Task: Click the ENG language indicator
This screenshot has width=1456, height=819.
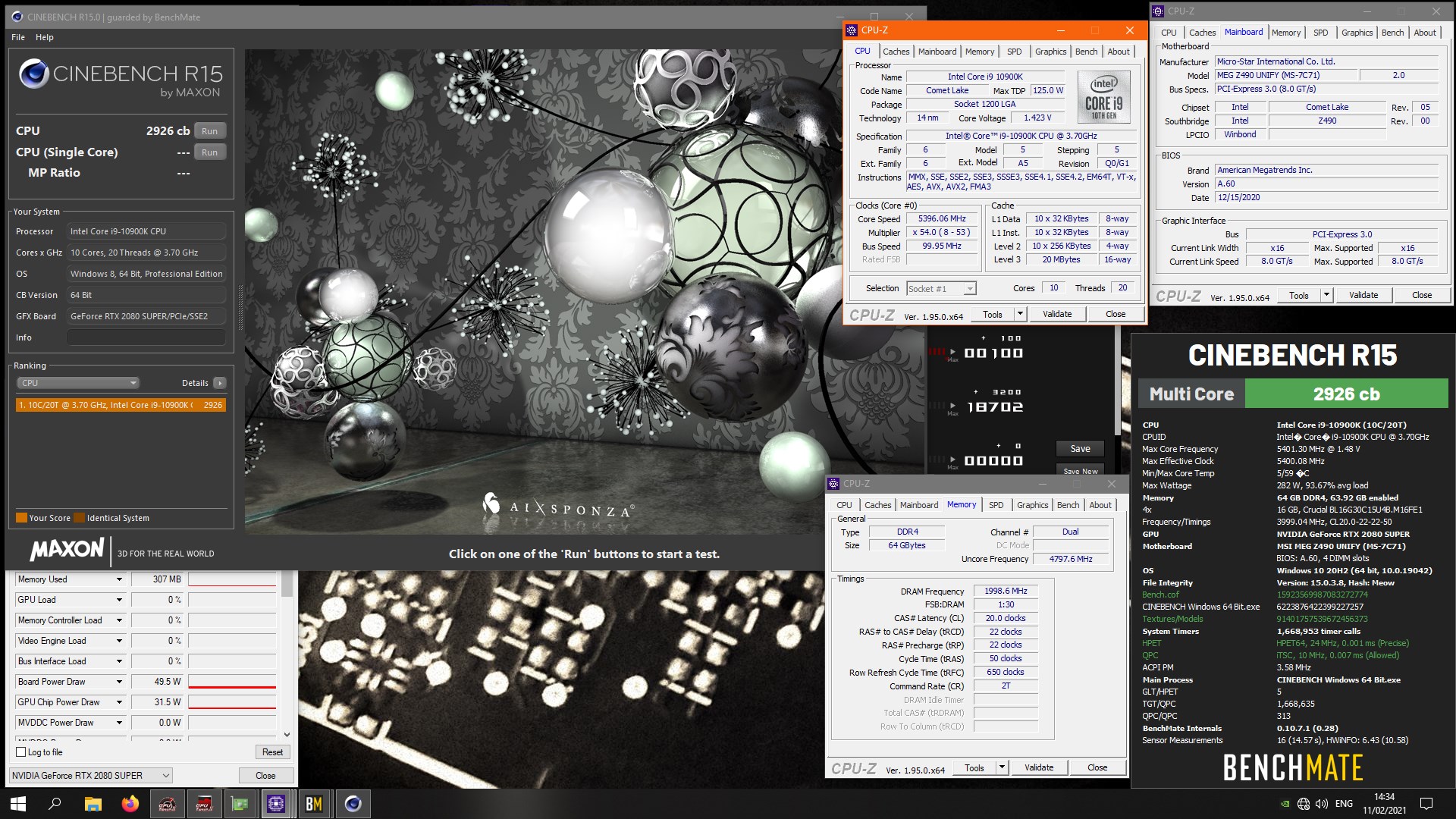Action: click(x=1344, y=804)
